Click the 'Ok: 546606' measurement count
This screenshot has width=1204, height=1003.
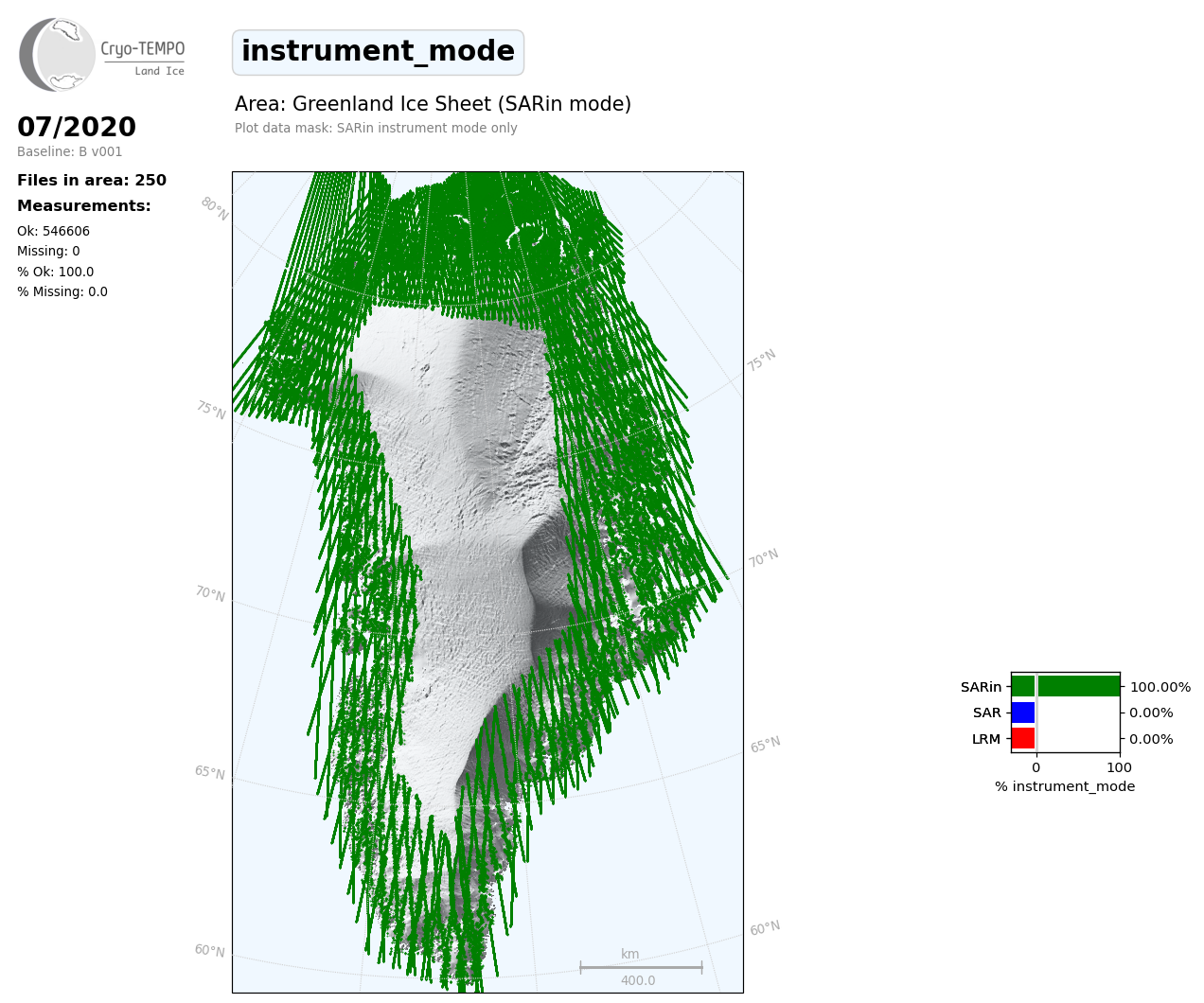pyautogui.click(x=53, y=231)
